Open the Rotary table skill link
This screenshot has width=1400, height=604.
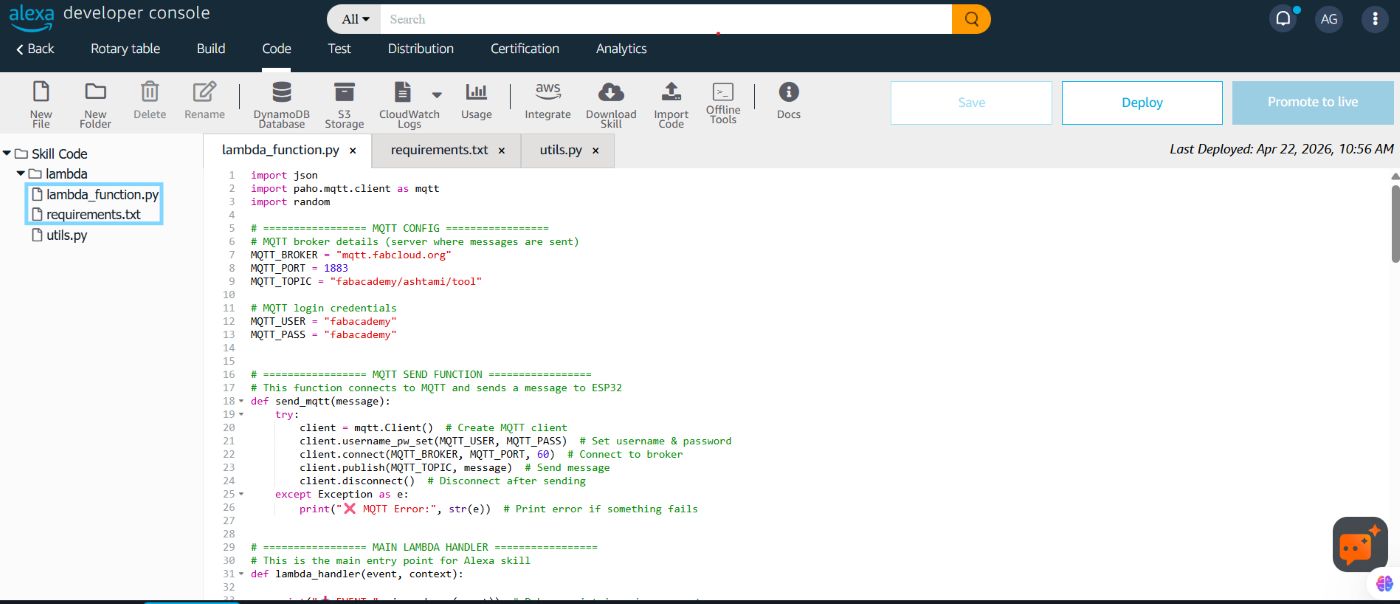pyautogui.click(x=125, y=48)
